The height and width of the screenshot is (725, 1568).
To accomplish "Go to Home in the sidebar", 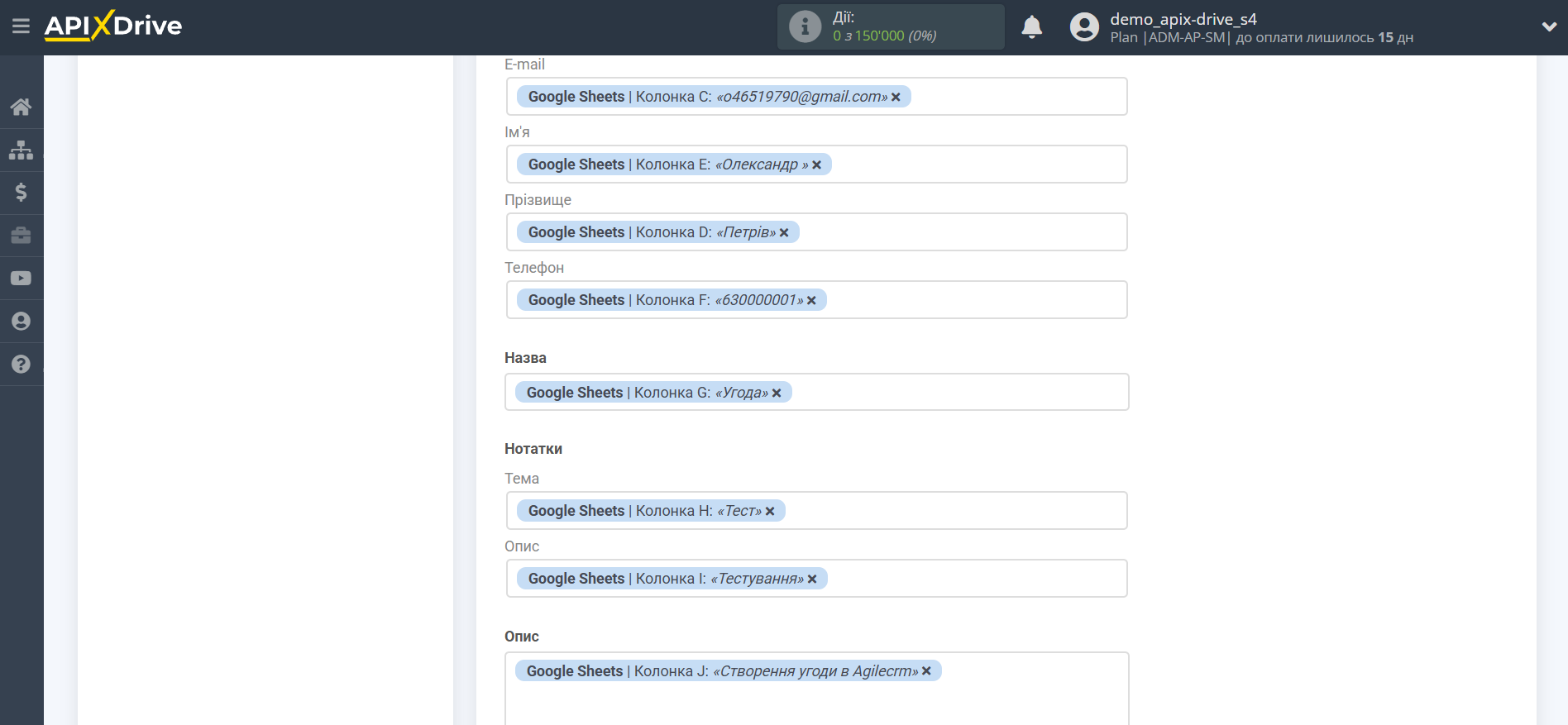I will pos(21,107).
